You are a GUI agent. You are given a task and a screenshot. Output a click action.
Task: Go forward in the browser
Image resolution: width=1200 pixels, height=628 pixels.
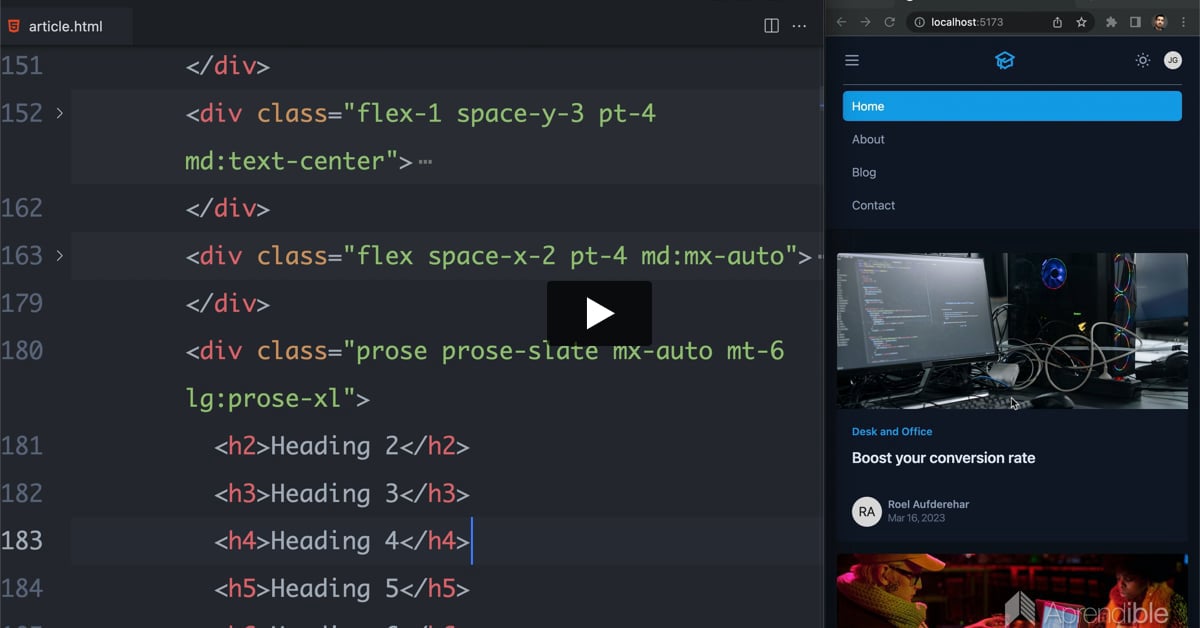pos(865,22)
